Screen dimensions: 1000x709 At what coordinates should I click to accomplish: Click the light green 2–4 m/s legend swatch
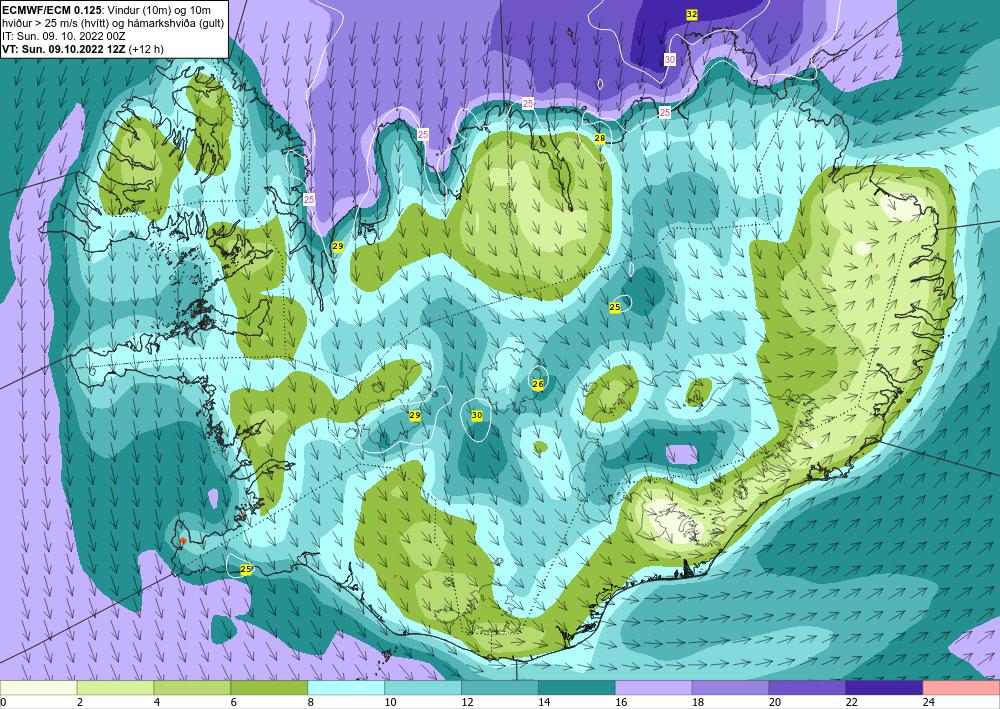click(x=115, y=688)
